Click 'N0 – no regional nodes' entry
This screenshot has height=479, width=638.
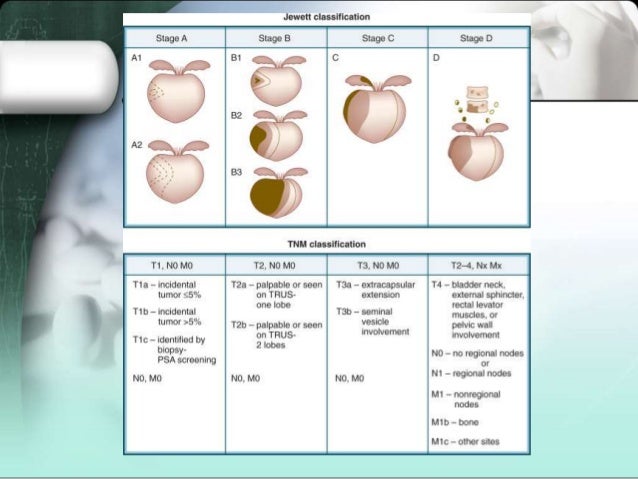[x=478, y=353]
